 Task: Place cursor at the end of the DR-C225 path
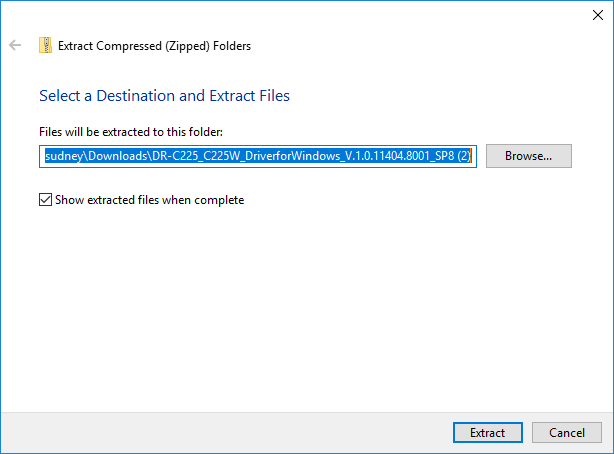point(471,156)
